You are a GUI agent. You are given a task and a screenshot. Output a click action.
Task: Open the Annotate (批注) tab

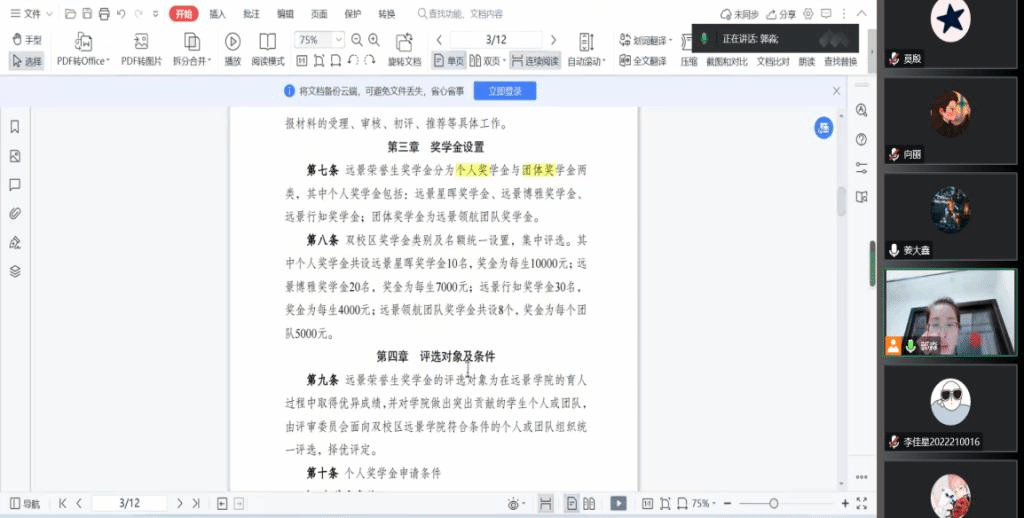coord(251,14)
